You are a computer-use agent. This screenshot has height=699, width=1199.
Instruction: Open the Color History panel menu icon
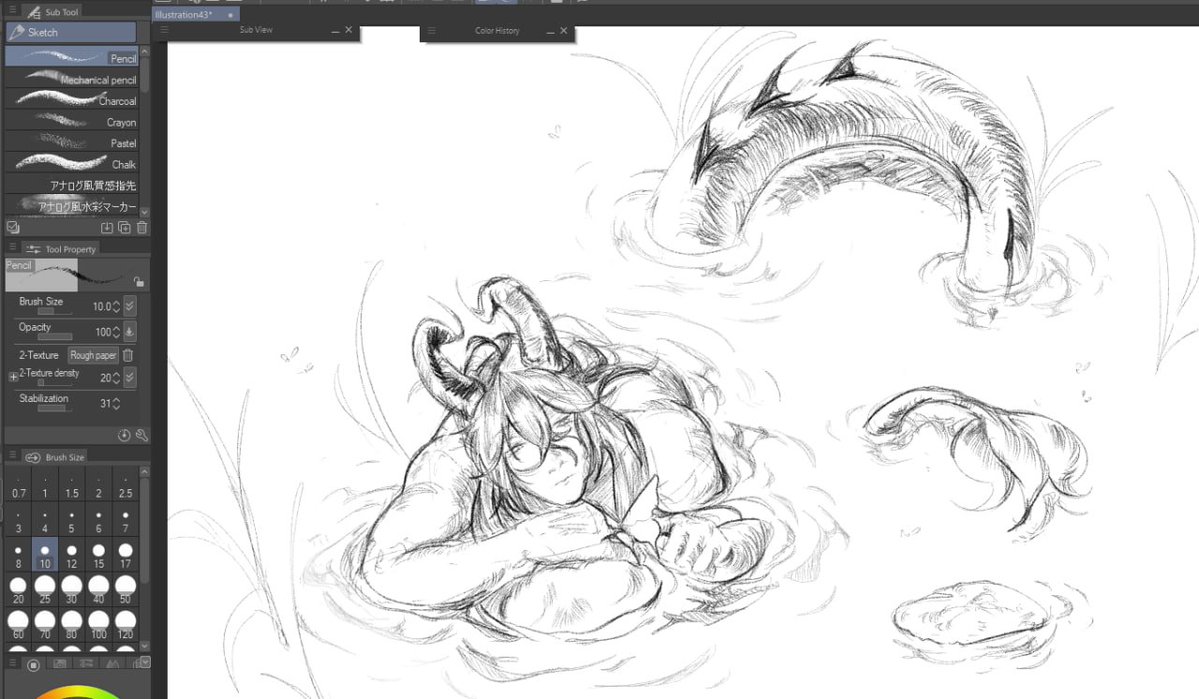[431, 31]
